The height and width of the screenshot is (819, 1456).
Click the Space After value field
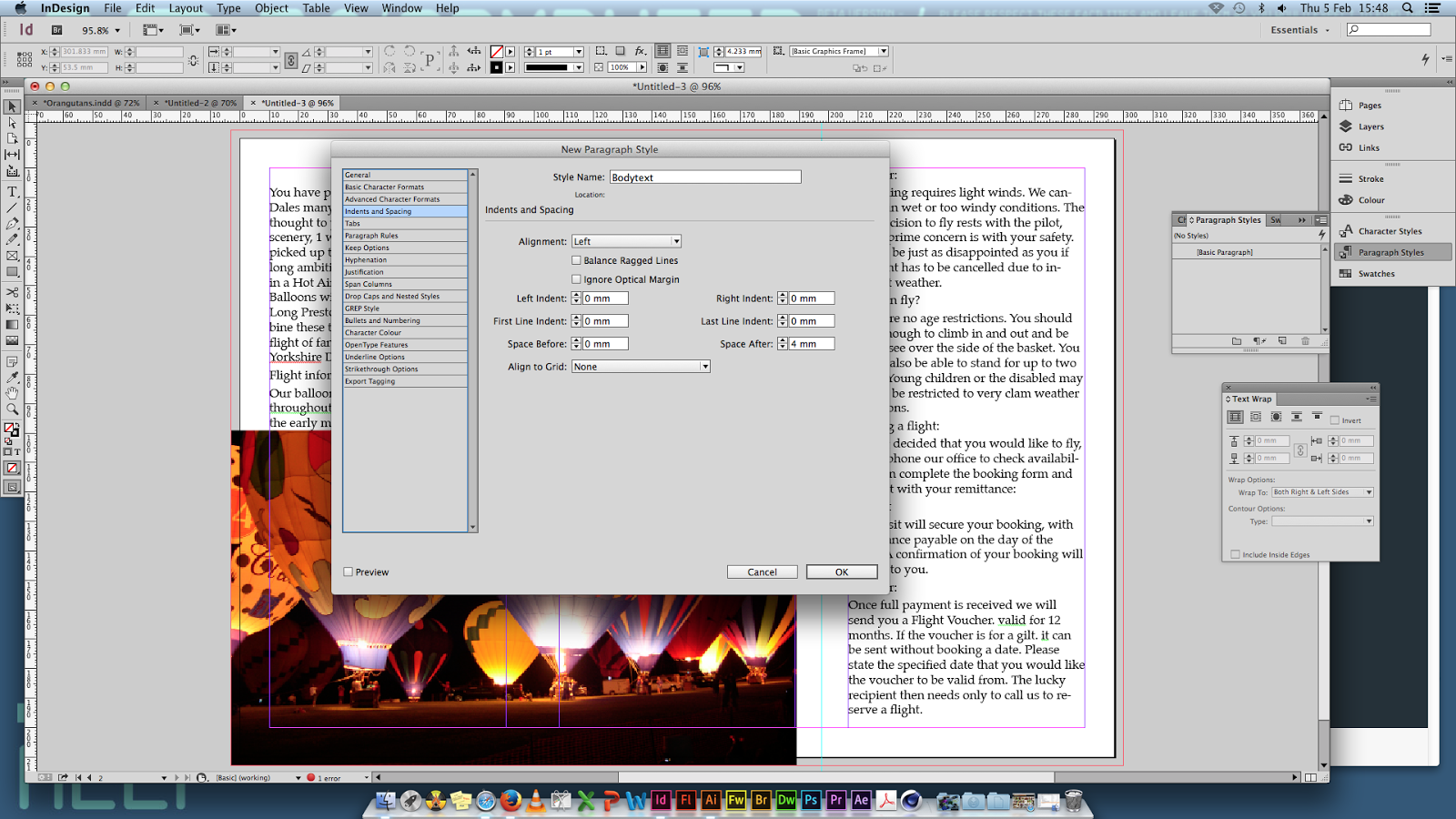click(x=811, y=344)
